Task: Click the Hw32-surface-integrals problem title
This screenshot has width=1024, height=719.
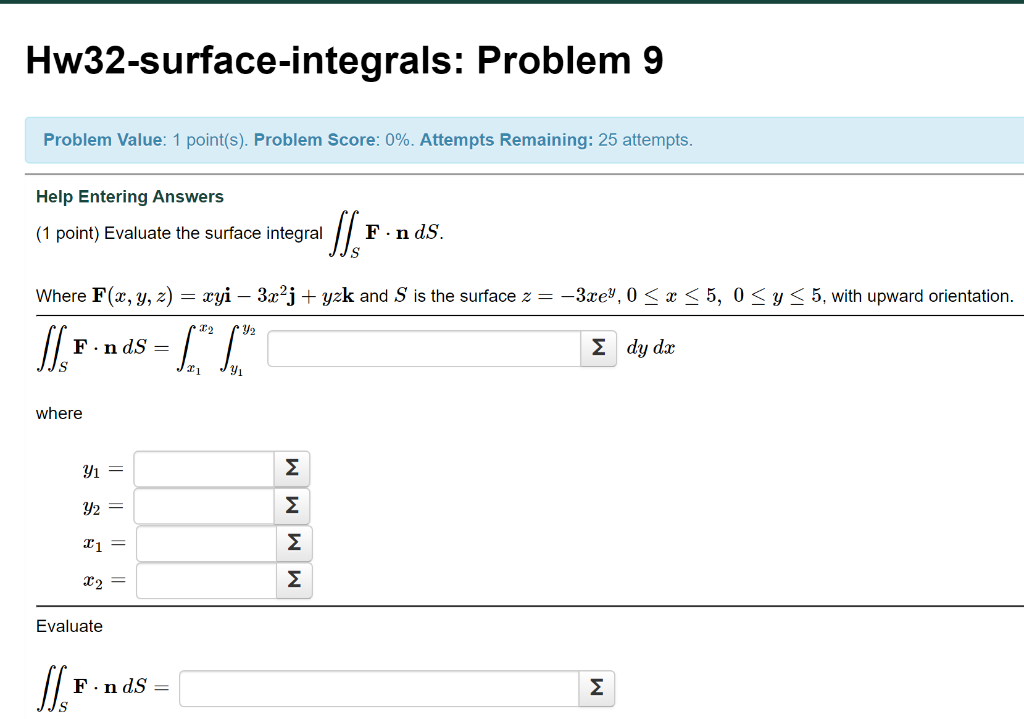Action: (x=344, y=60)
